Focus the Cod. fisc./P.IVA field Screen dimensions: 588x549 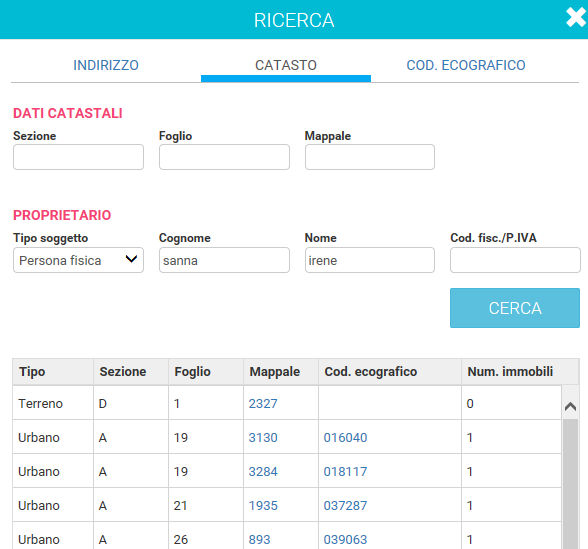pos(515,260)
